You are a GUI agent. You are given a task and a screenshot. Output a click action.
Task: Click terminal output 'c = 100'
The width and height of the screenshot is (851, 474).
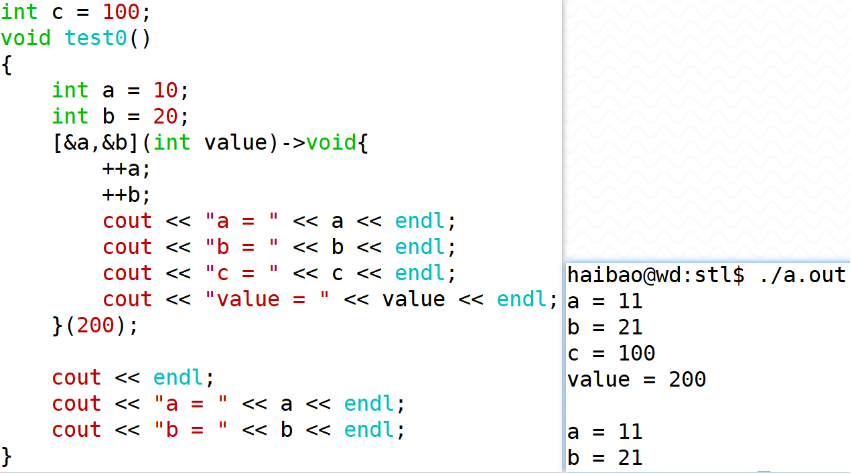coord(611,353)
